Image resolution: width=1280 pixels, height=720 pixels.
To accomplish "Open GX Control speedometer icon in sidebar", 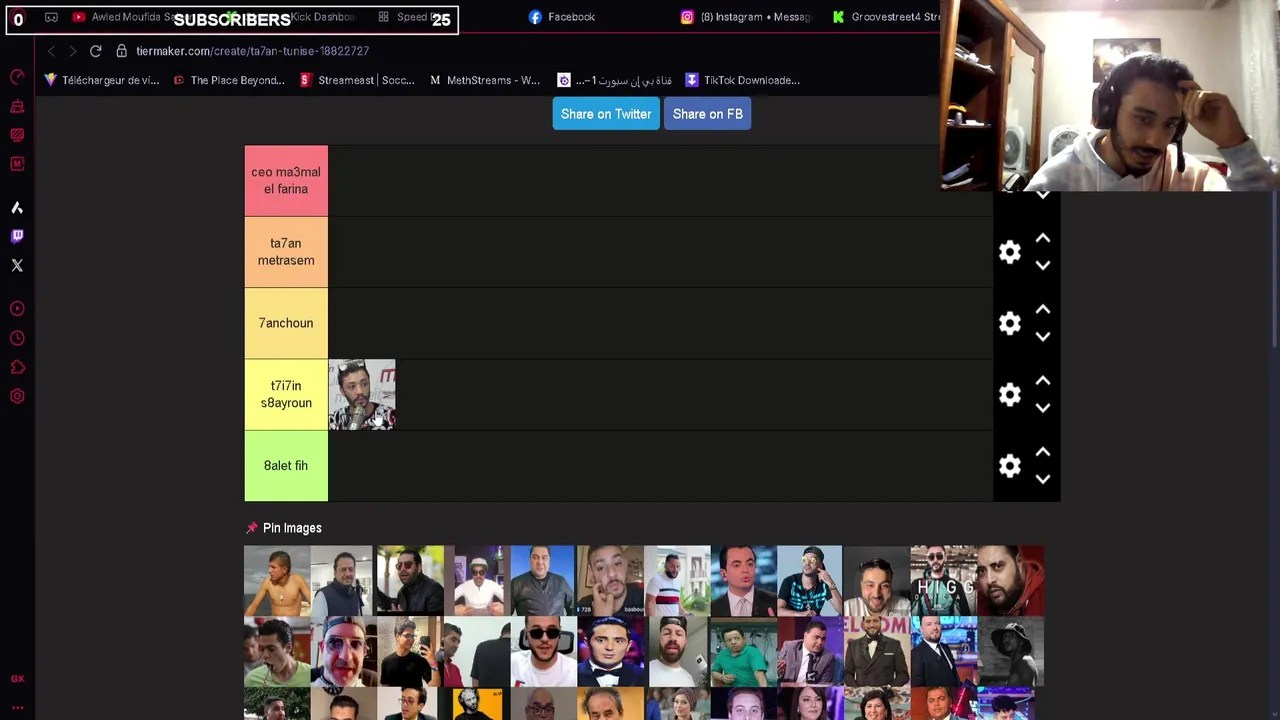I will [17, 77].
